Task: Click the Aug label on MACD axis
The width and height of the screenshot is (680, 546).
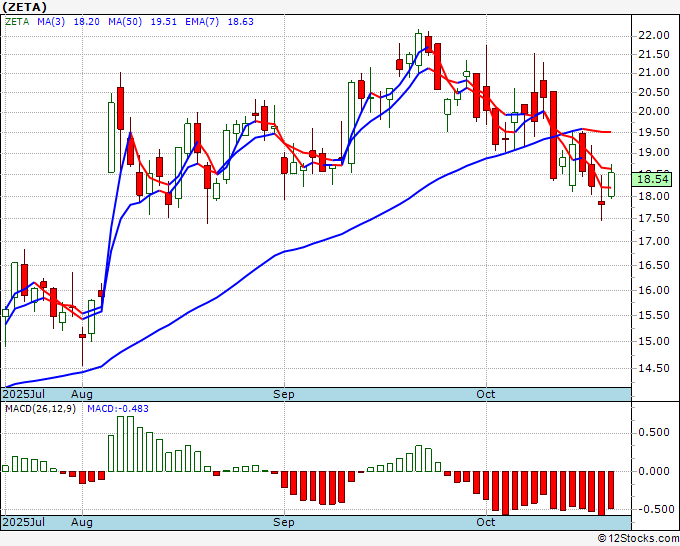Action: click(82, 522)
